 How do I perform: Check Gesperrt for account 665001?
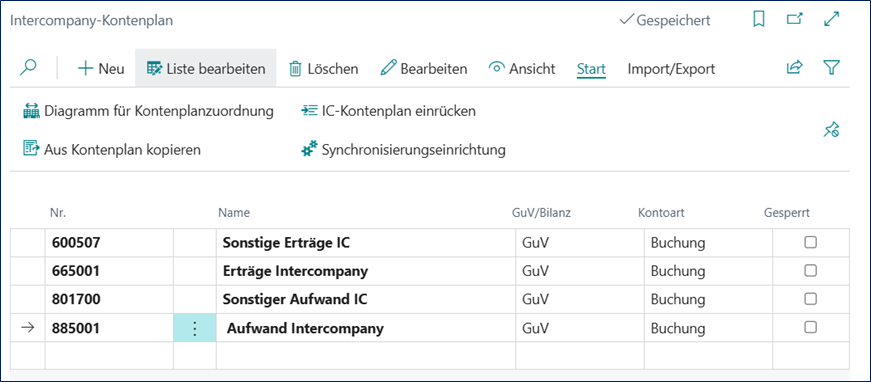coord(811,270)
